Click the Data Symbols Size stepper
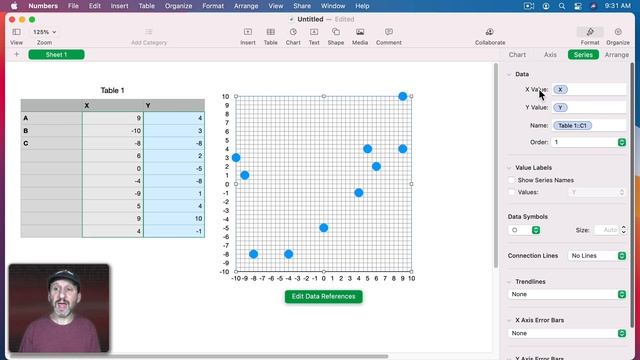Screen dimensions: 640x360 [x=623, y=230]
